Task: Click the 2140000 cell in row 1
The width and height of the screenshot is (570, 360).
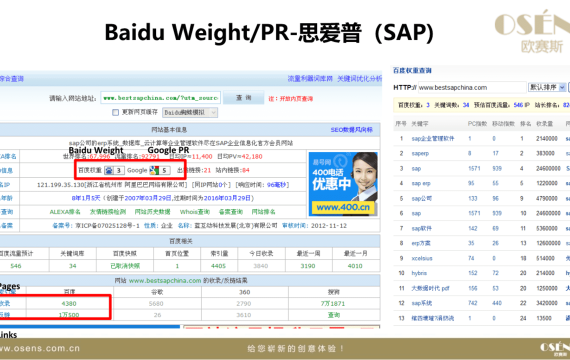Action: pyautogui.click(x=546, y=139)
